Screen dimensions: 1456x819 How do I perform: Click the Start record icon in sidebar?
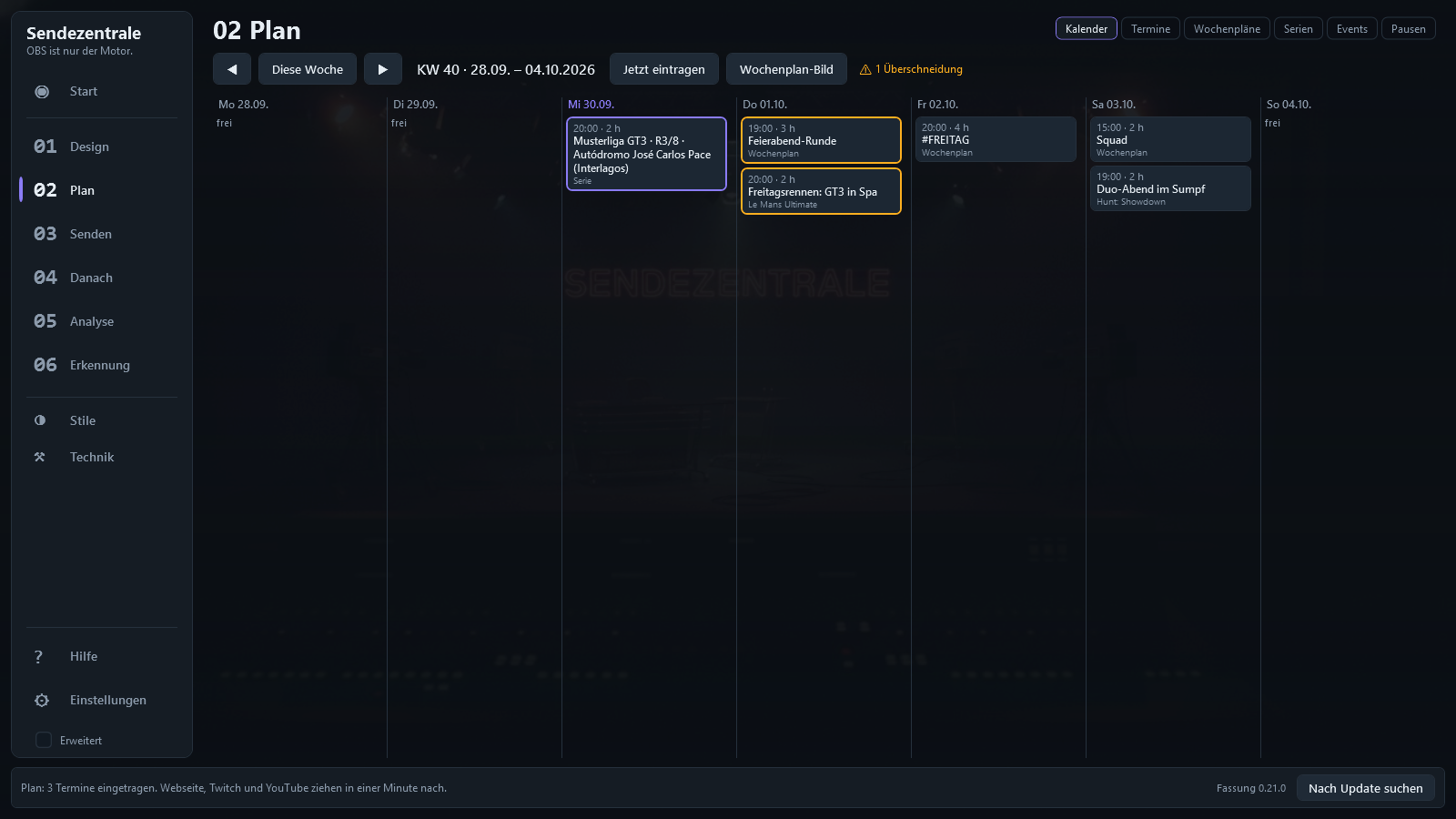pyautogui.click(x=42, y=91)
